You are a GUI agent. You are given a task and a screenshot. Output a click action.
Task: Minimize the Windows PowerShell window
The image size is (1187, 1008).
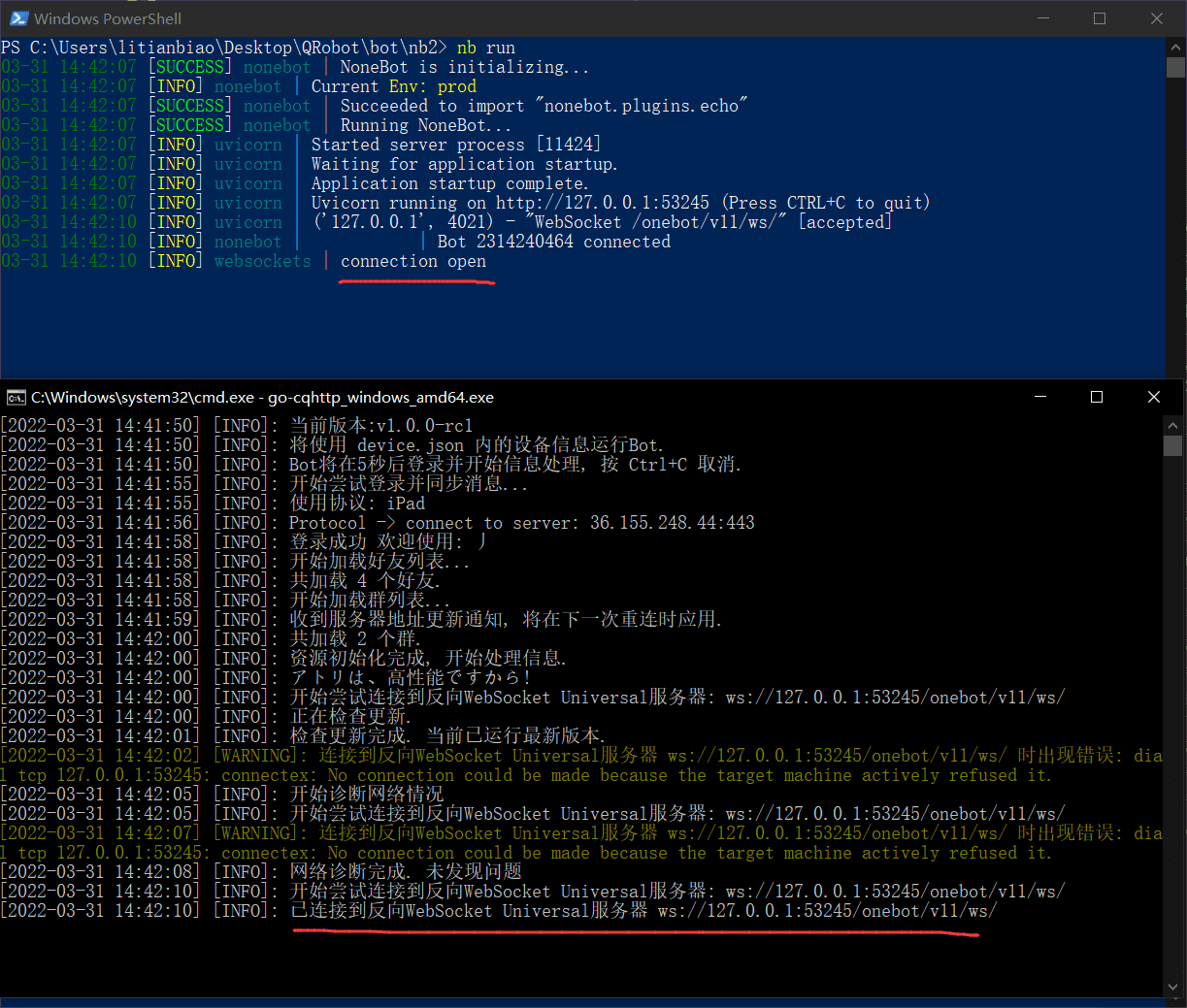1043,18
